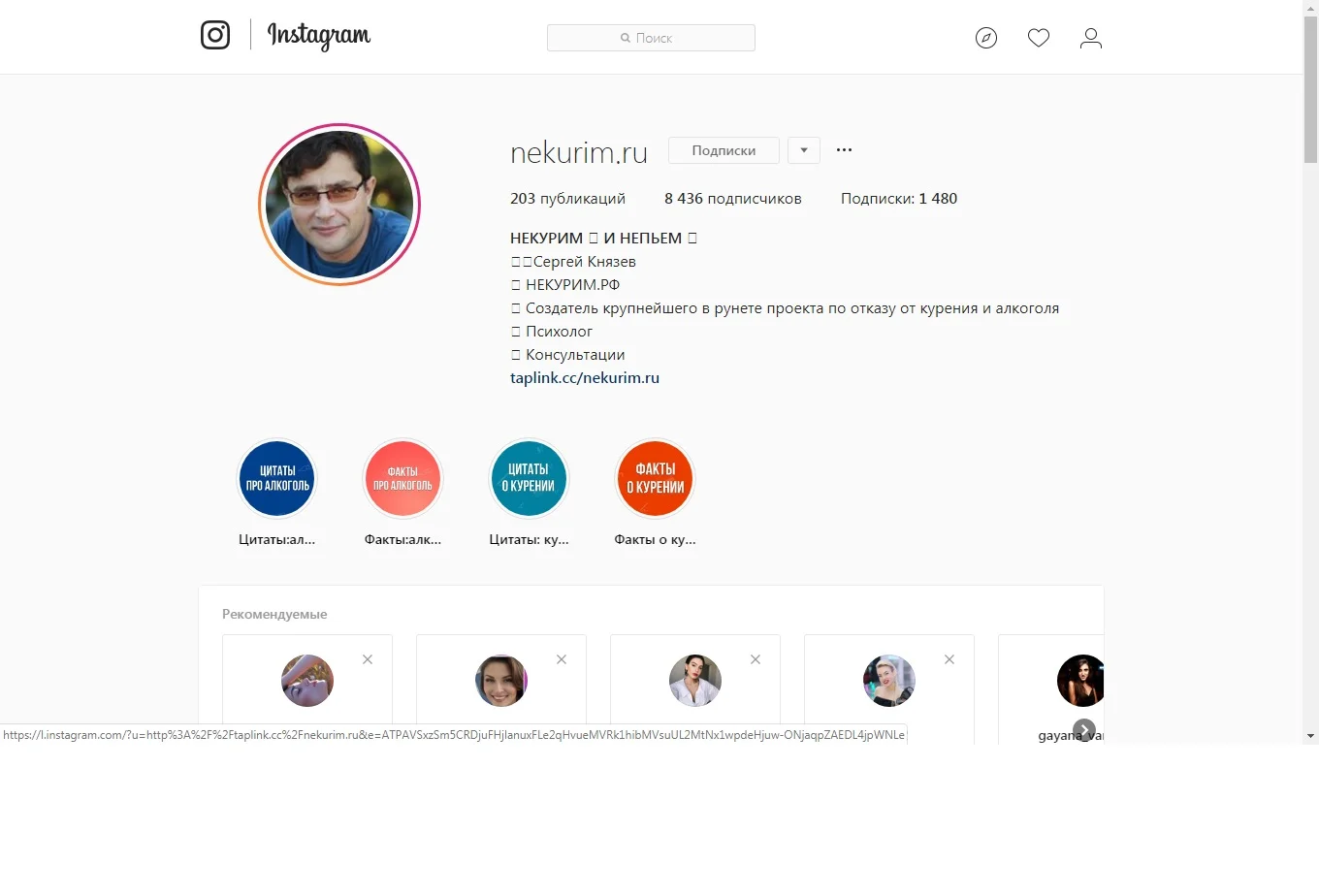Expand suggested accounts dropdown arrow next to Подписки
1319x896 pixels.
[x=804, y=150]
